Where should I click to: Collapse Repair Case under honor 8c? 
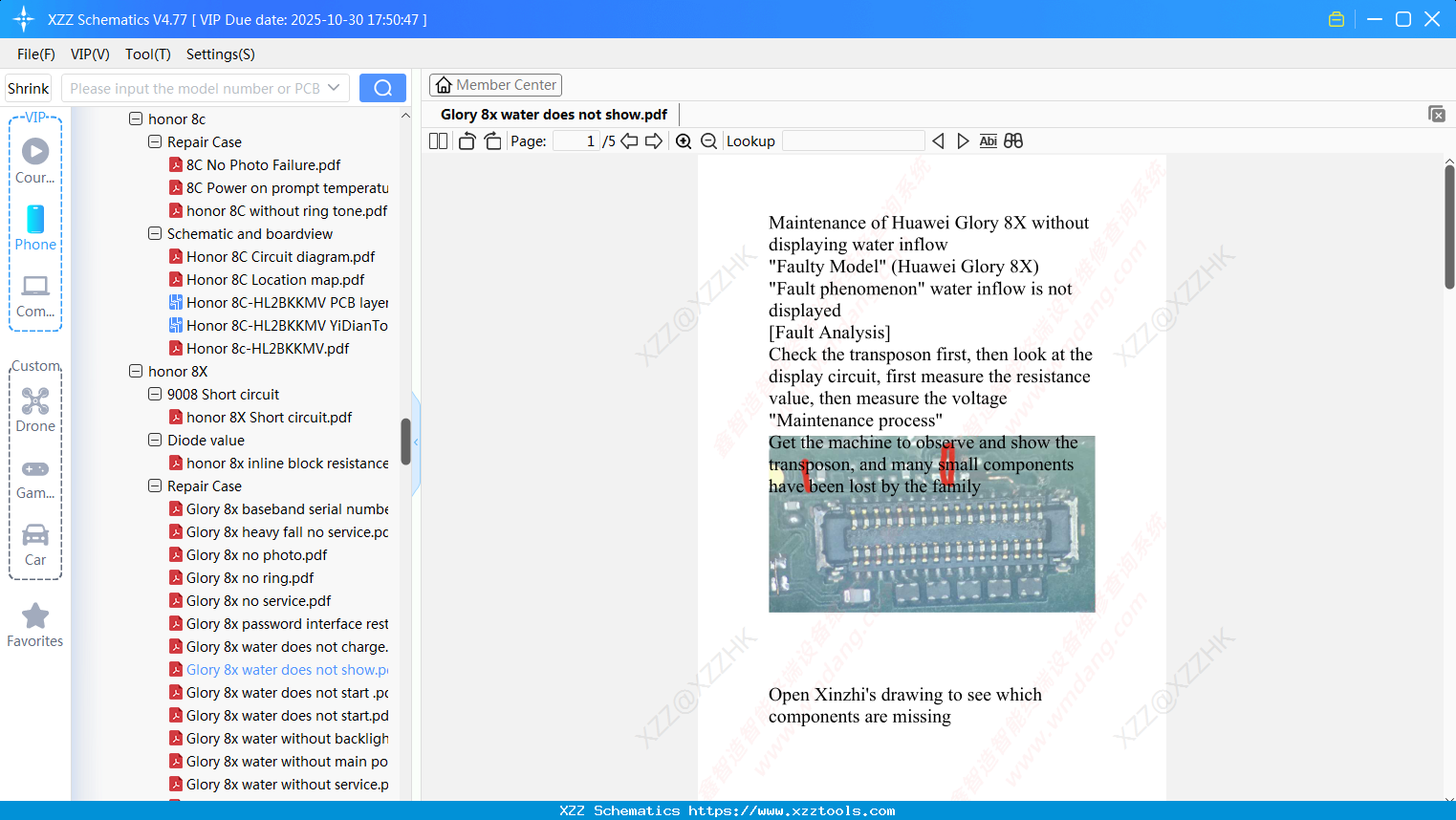(x=155, y=141)
